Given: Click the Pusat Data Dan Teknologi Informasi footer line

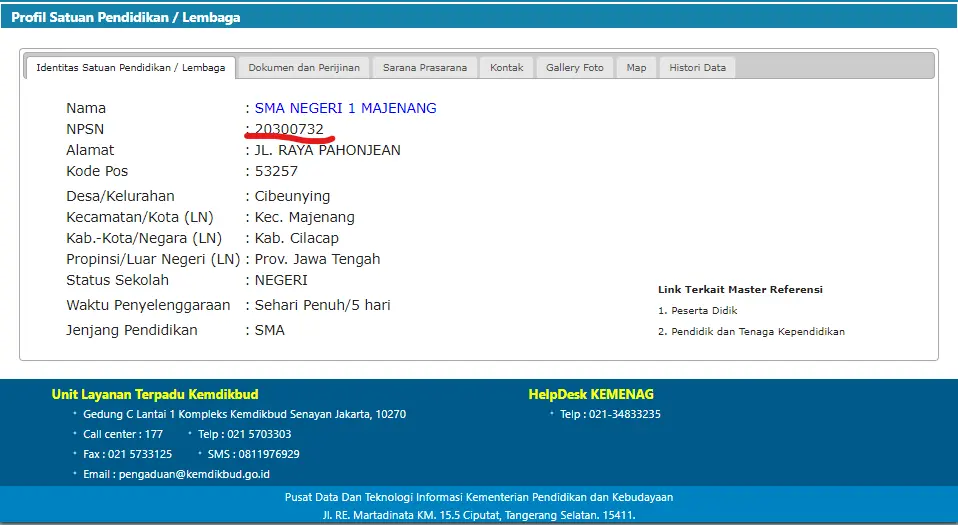Looking at the screenshot, I should click(479, 497).
